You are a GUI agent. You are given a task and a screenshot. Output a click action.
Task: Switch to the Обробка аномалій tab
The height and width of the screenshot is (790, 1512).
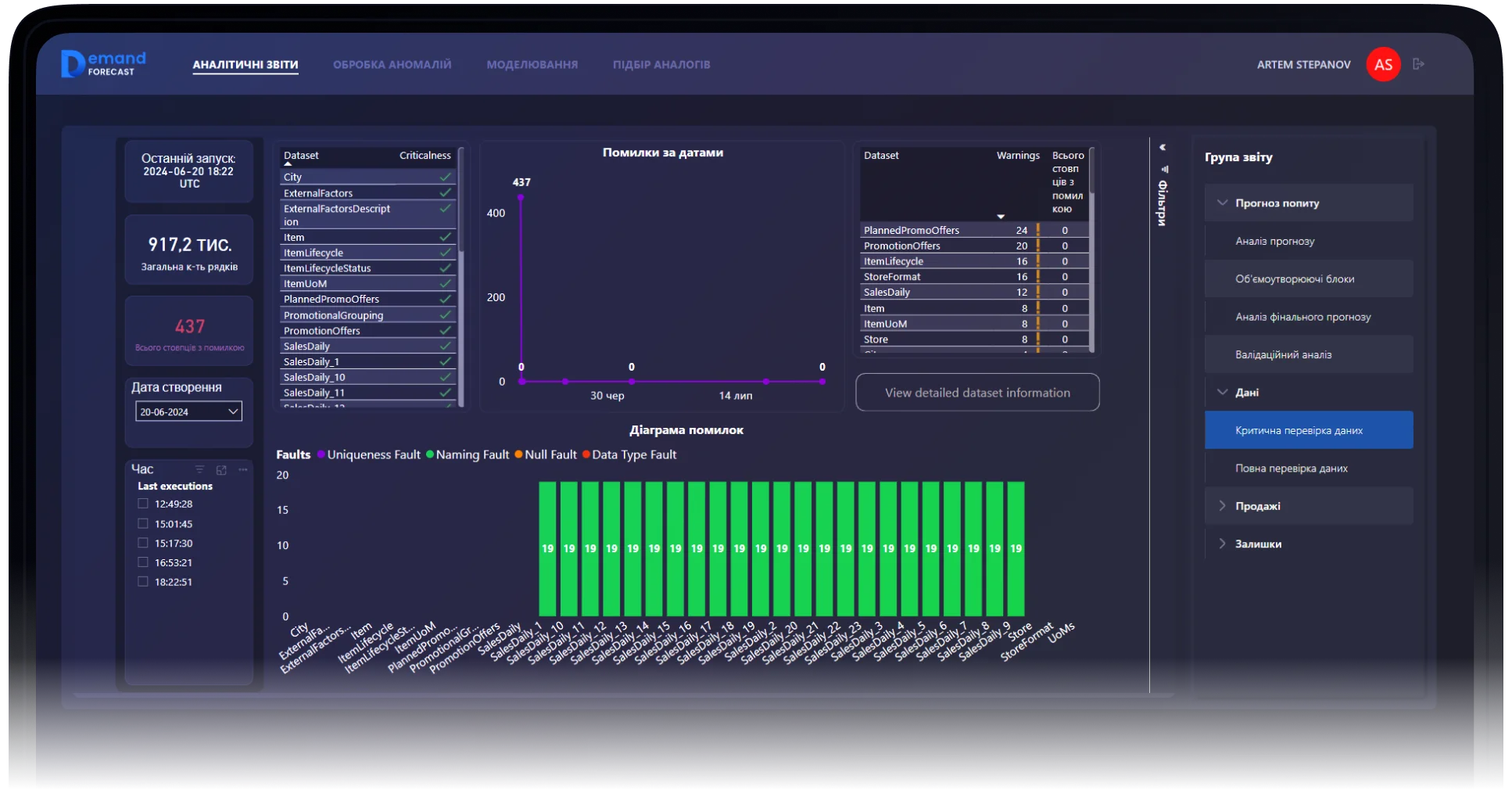point(392,65)
